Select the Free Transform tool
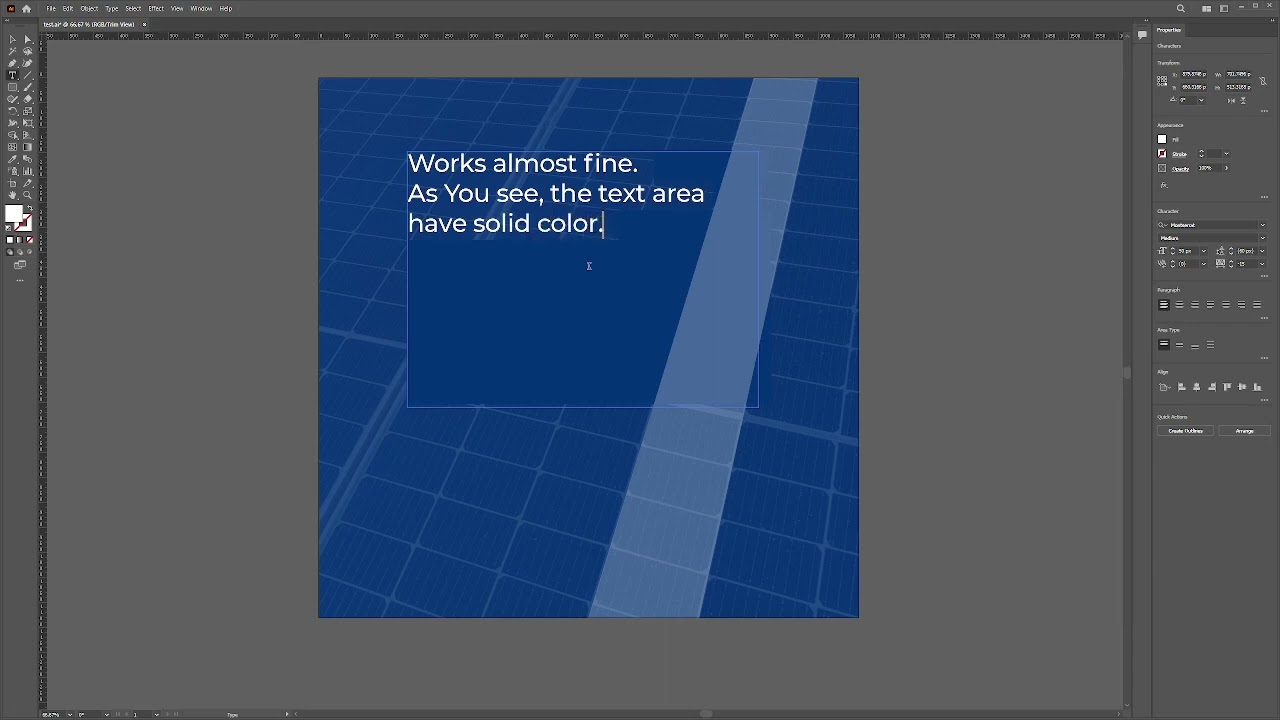Viewport: 1280px width, 720px height. (x=27, y=124)
